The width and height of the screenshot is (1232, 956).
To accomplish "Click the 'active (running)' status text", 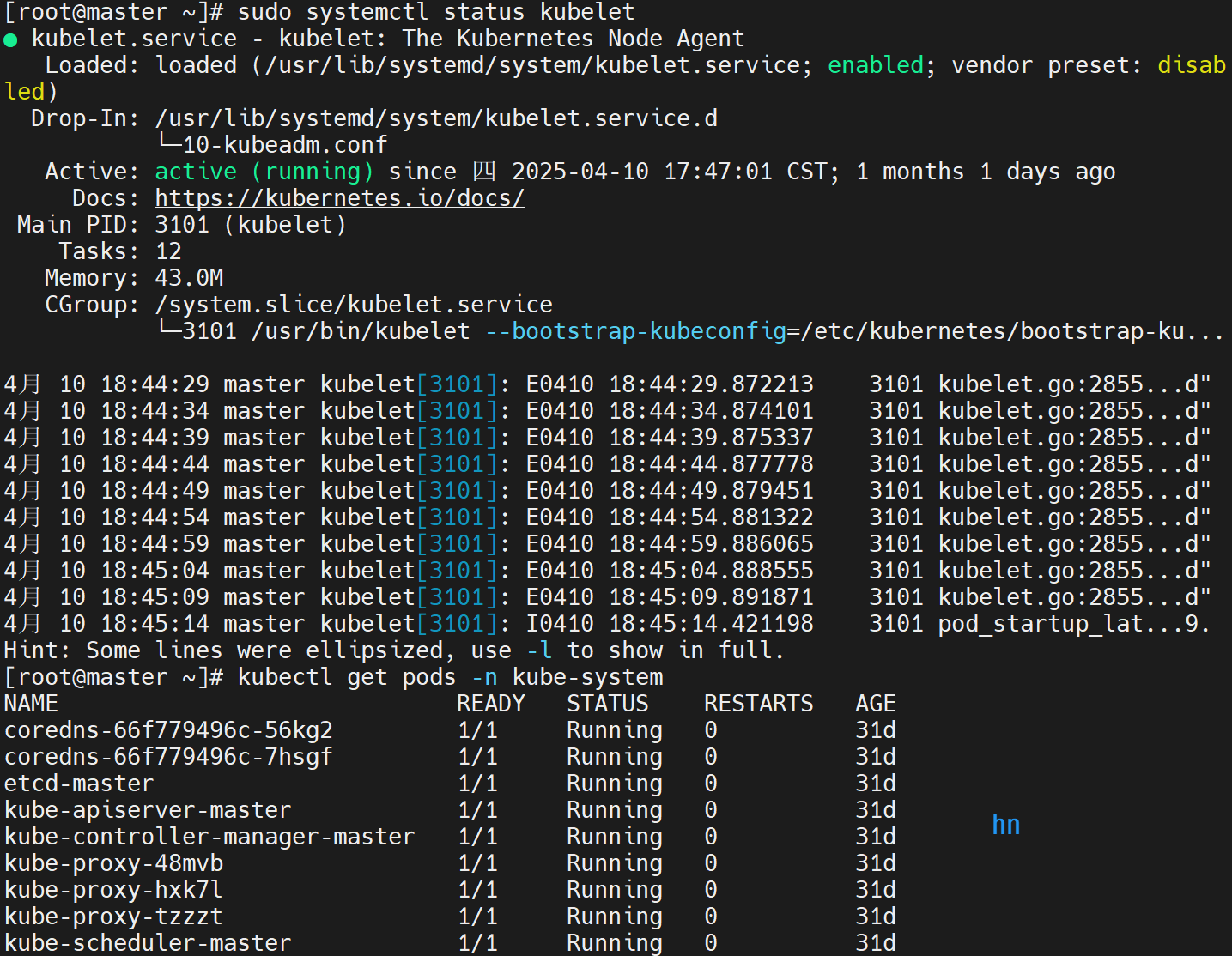I will point(264,171).
